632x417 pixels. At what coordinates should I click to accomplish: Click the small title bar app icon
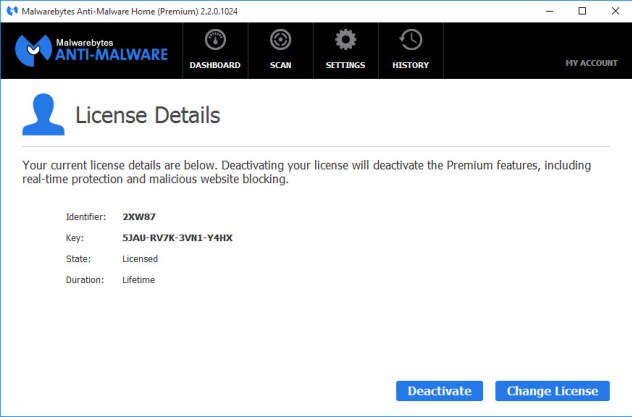[11, 11]
